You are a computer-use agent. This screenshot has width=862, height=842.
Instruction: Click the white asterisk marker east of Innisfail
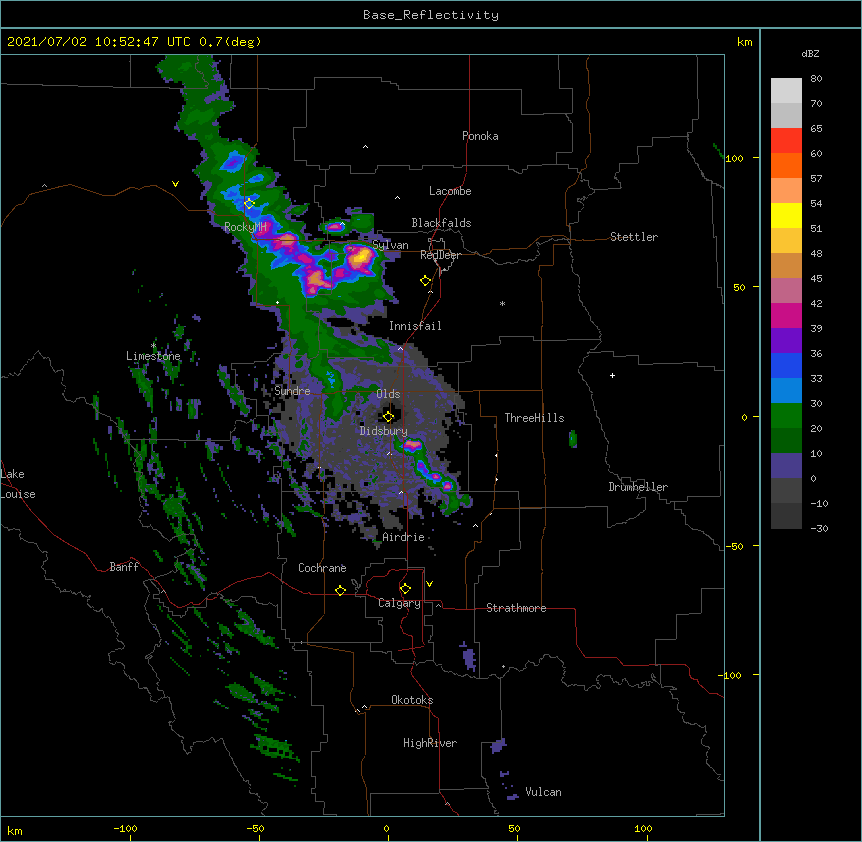tap(502, 303)
